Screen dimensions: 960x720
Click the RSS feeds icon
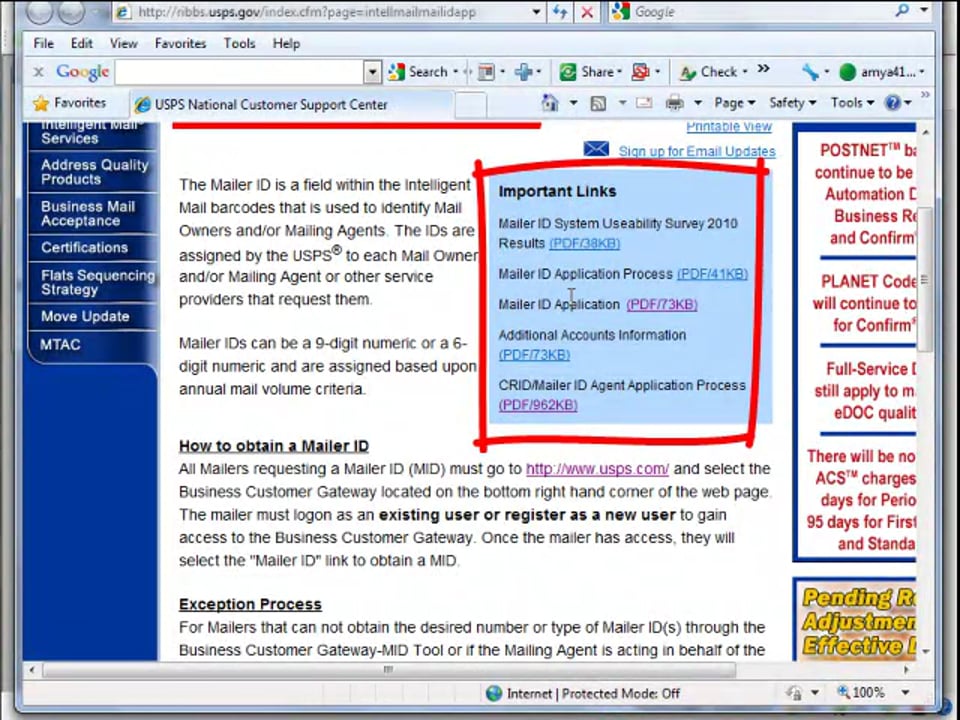[x=598, y=103]
